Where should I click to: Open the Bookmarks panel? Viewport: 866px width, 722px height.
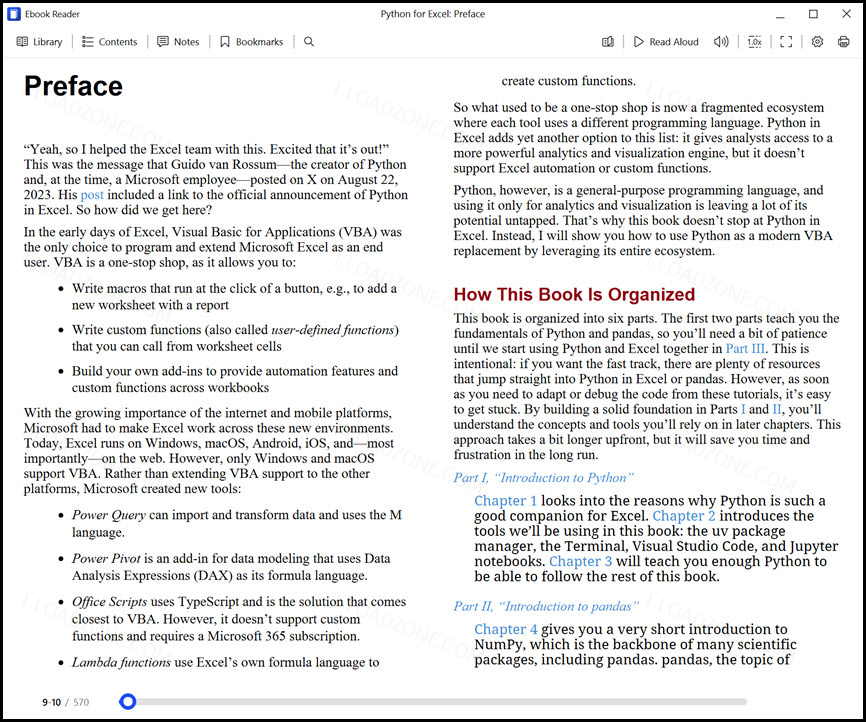point(251,41)
